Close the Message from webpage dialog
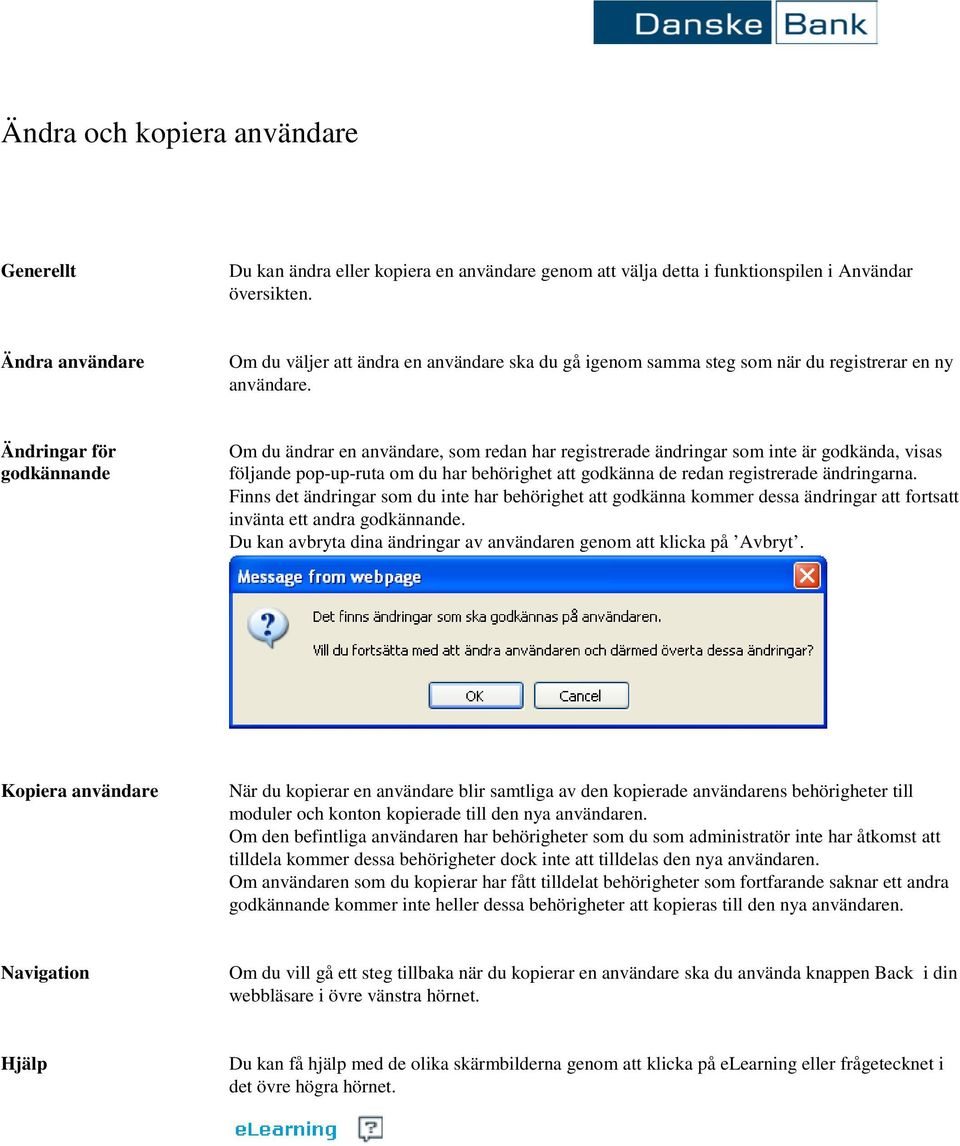 pyautogui.click(x=807, y=576)
